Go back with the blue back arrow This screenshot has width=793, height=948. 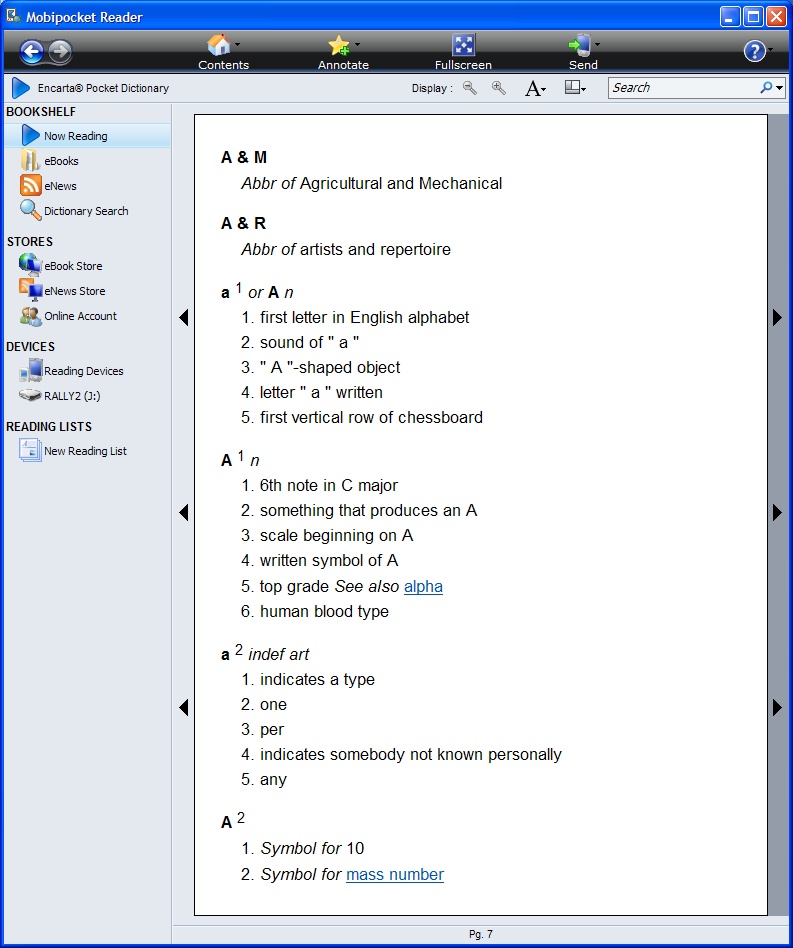31,52
